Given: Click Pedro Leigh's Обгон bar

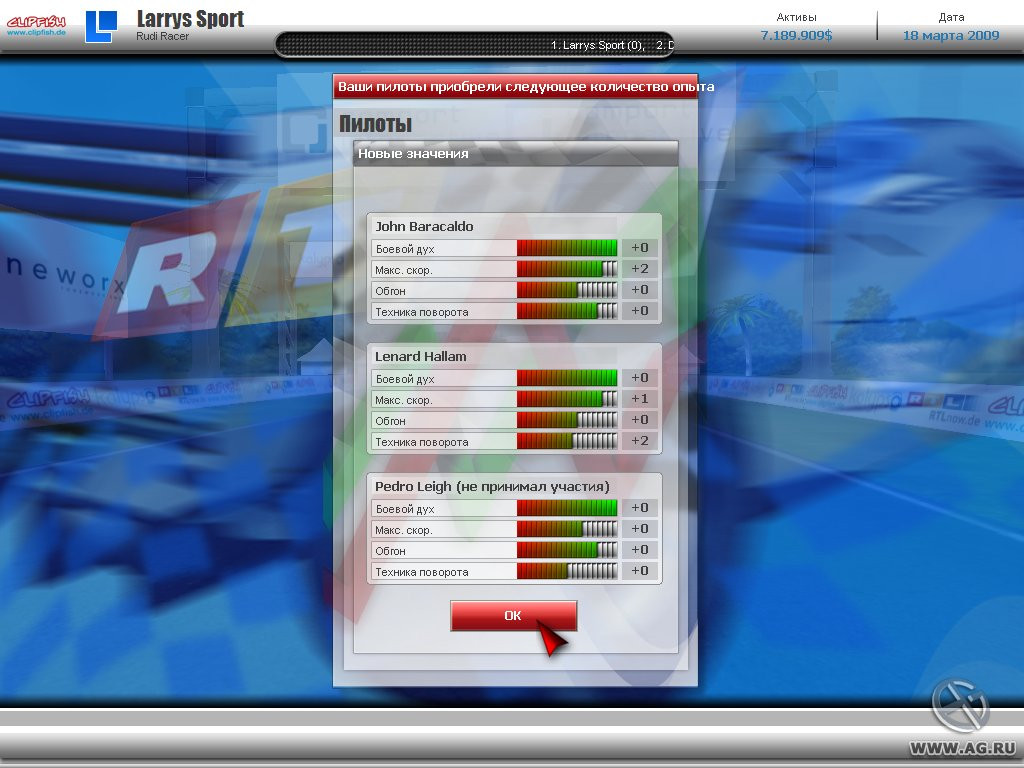Looking at the screenshot, I should click(x=567, y=550).
